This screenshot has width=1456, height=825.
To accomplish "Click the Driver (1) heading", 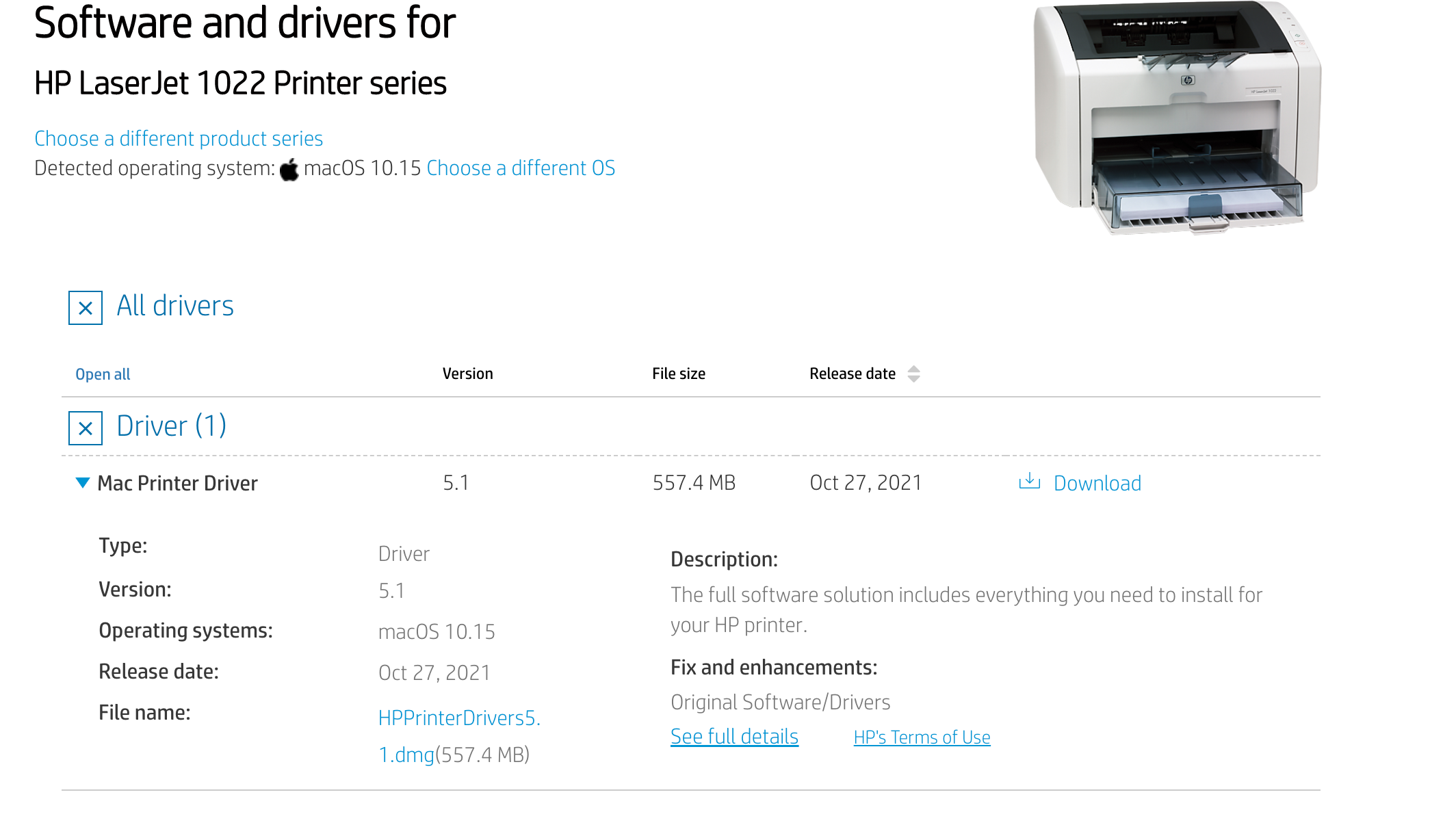I will tap(171, 426).
